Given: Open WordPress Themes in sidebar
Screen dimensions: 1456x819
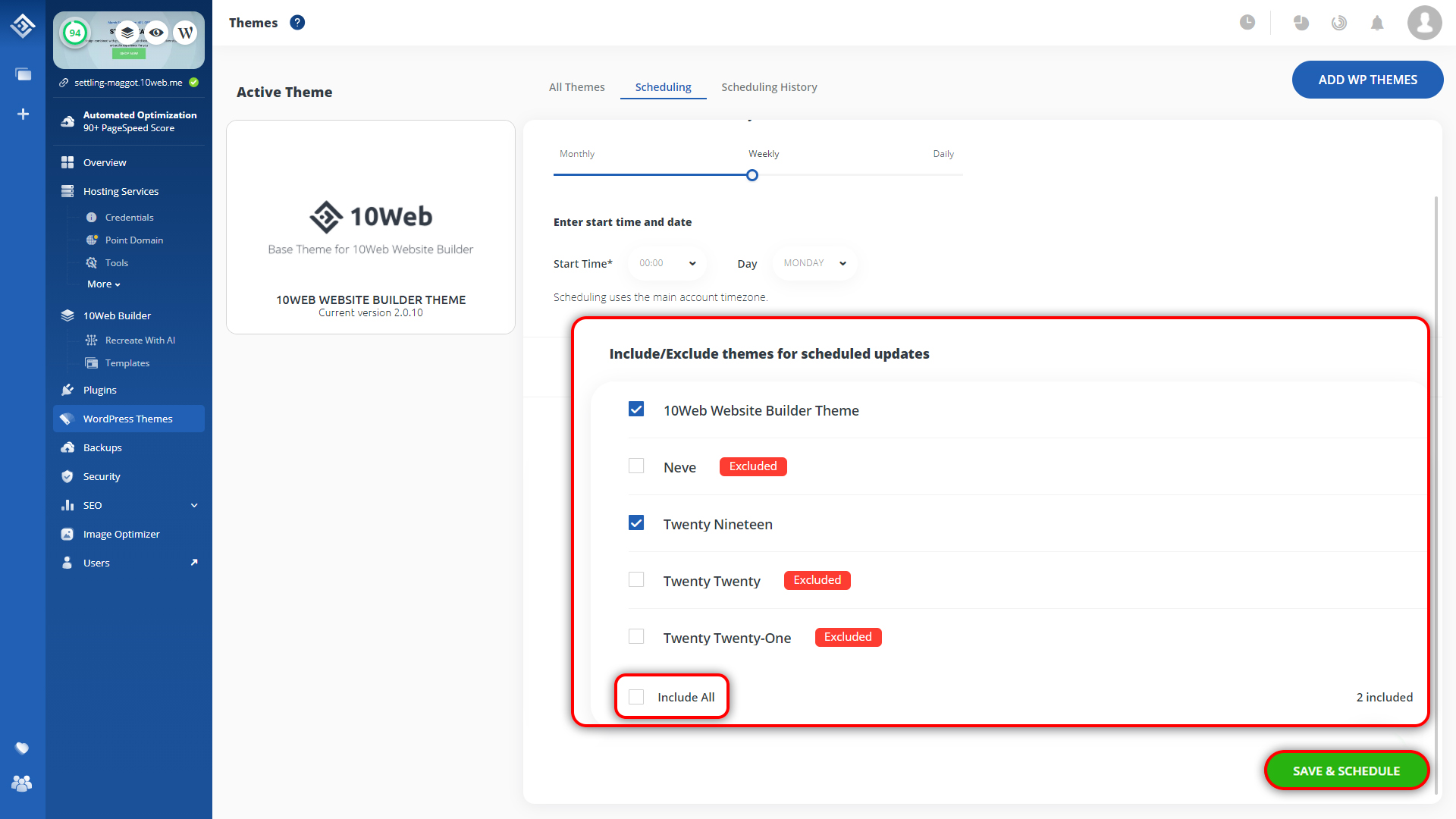Looking at the screenshot, I should point(129,419).
